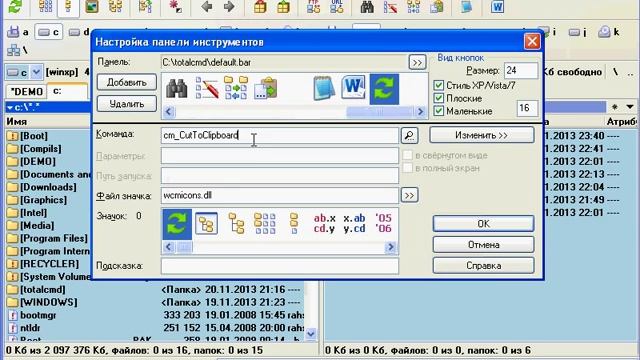The height and width of the screenshot is (360, 640).
Task: Switch to the '*DEMO' tab
Action: pyautogui.click(x=27, y=91)
